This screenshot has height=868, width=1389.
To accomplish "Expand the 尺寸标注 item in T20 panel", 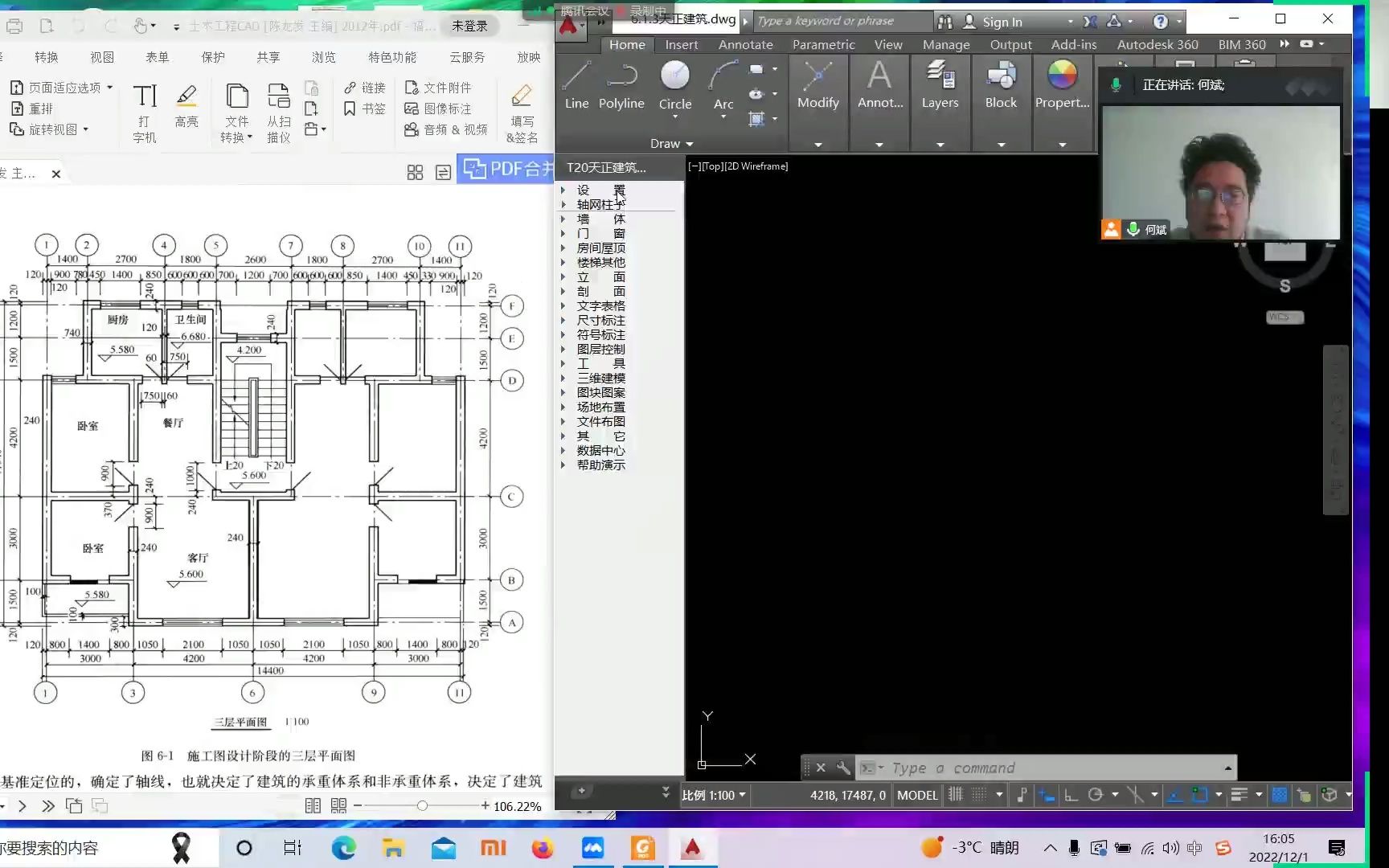I will click(x=600, y=321).
